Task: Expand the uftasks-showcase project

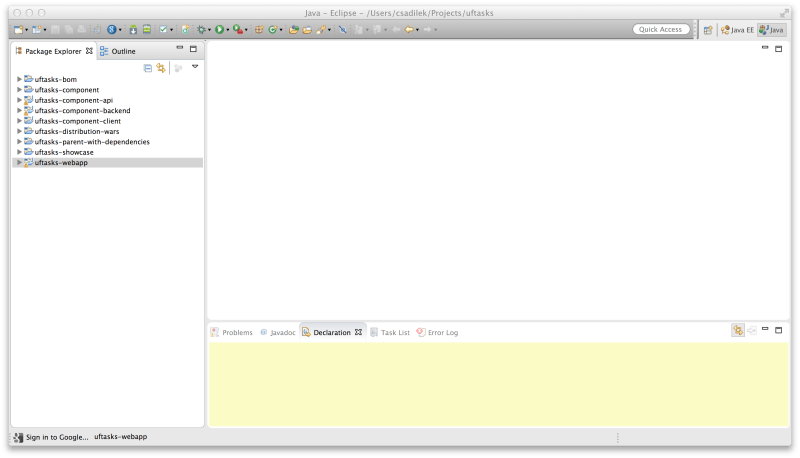Action: [19, 152]
